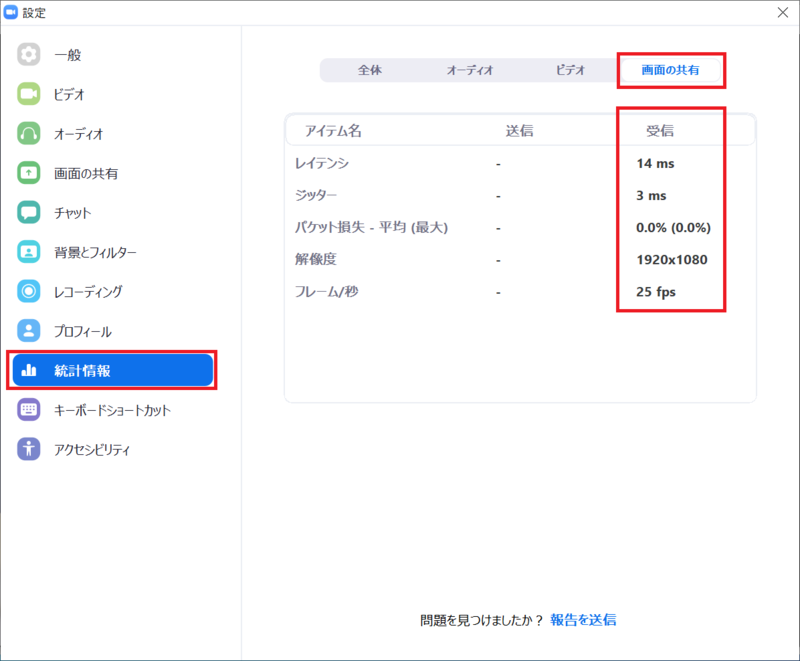Click the フレーム/秒 row label
This screenshot has width=800, height=661.
[x=327, y=292]
